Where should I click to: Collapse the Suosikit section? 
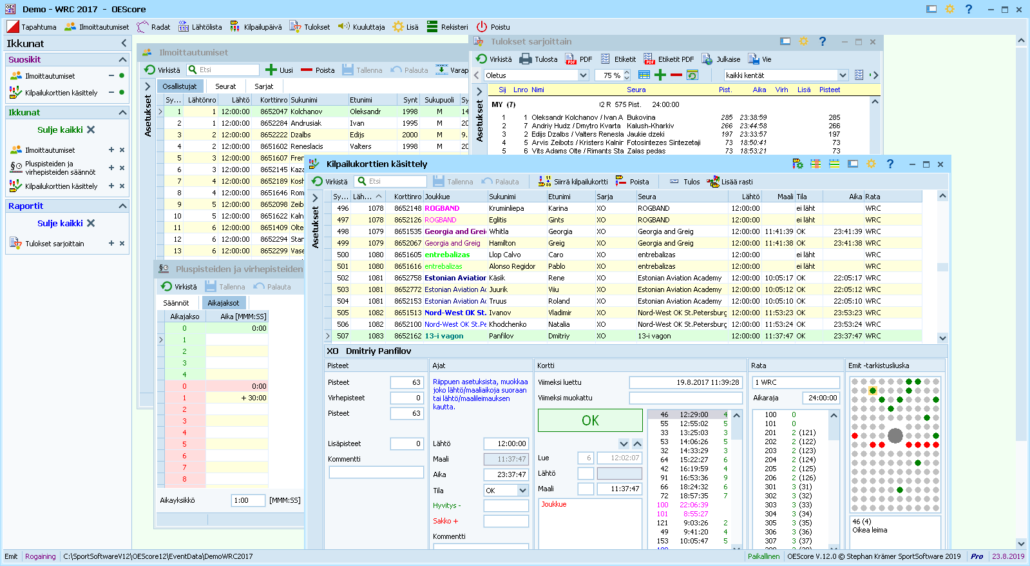(x=122, y=59)
